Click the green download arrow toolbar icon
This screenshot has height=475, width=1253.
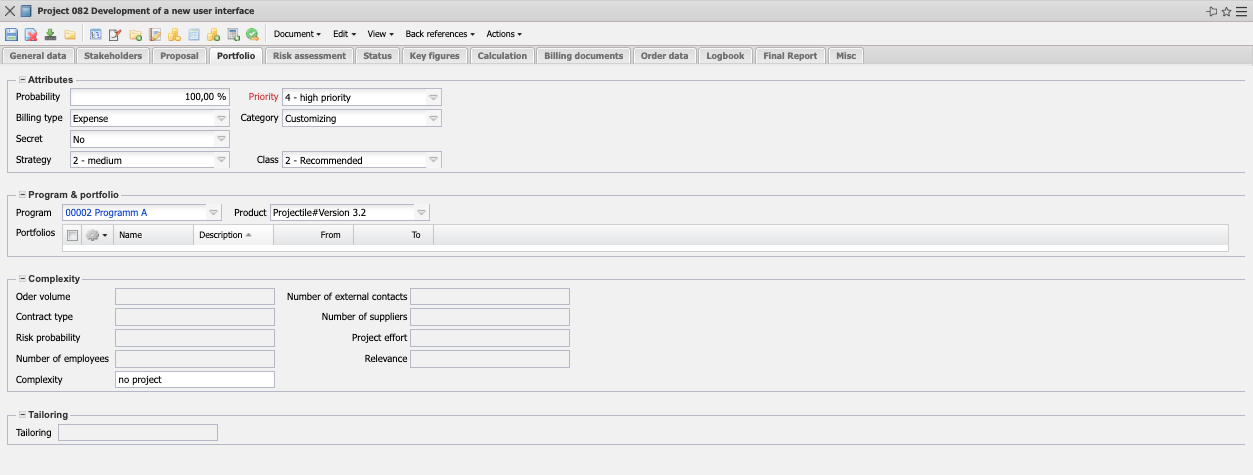[50, 34]
